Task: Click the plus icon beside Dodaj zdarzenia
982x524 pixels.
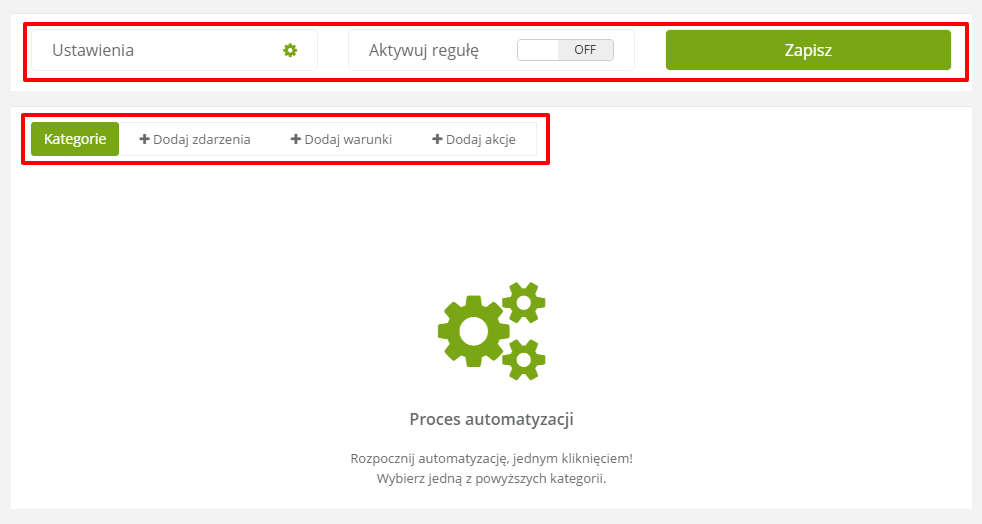Action: 144,139
